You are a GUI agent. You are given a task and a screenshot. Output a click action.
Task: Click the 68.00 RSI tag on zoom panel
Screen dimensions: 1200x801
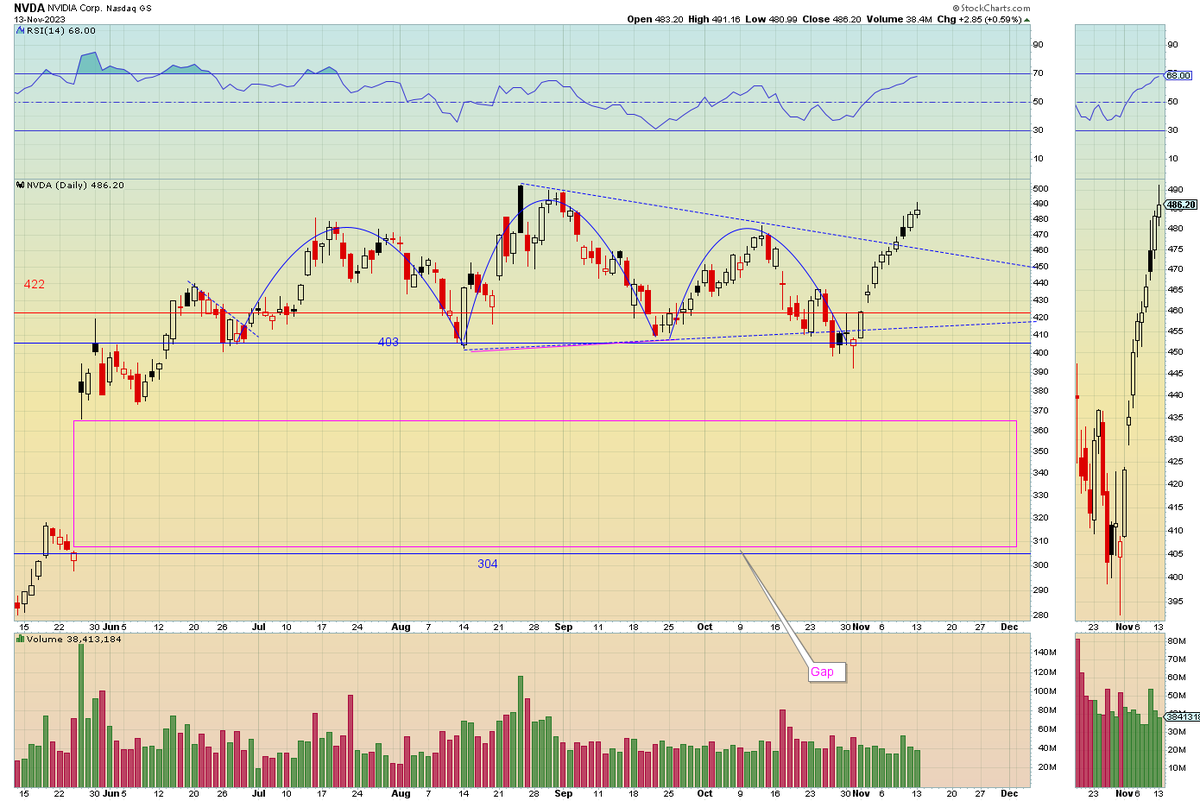[1179, 75]
